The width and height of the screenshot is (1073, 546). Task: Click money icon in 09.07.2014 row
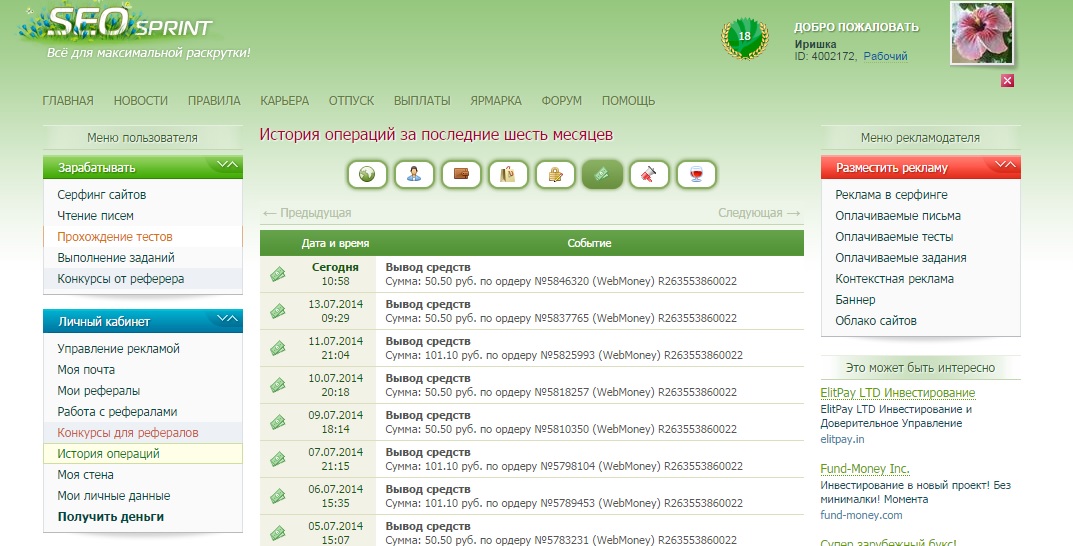pos(277,422)
